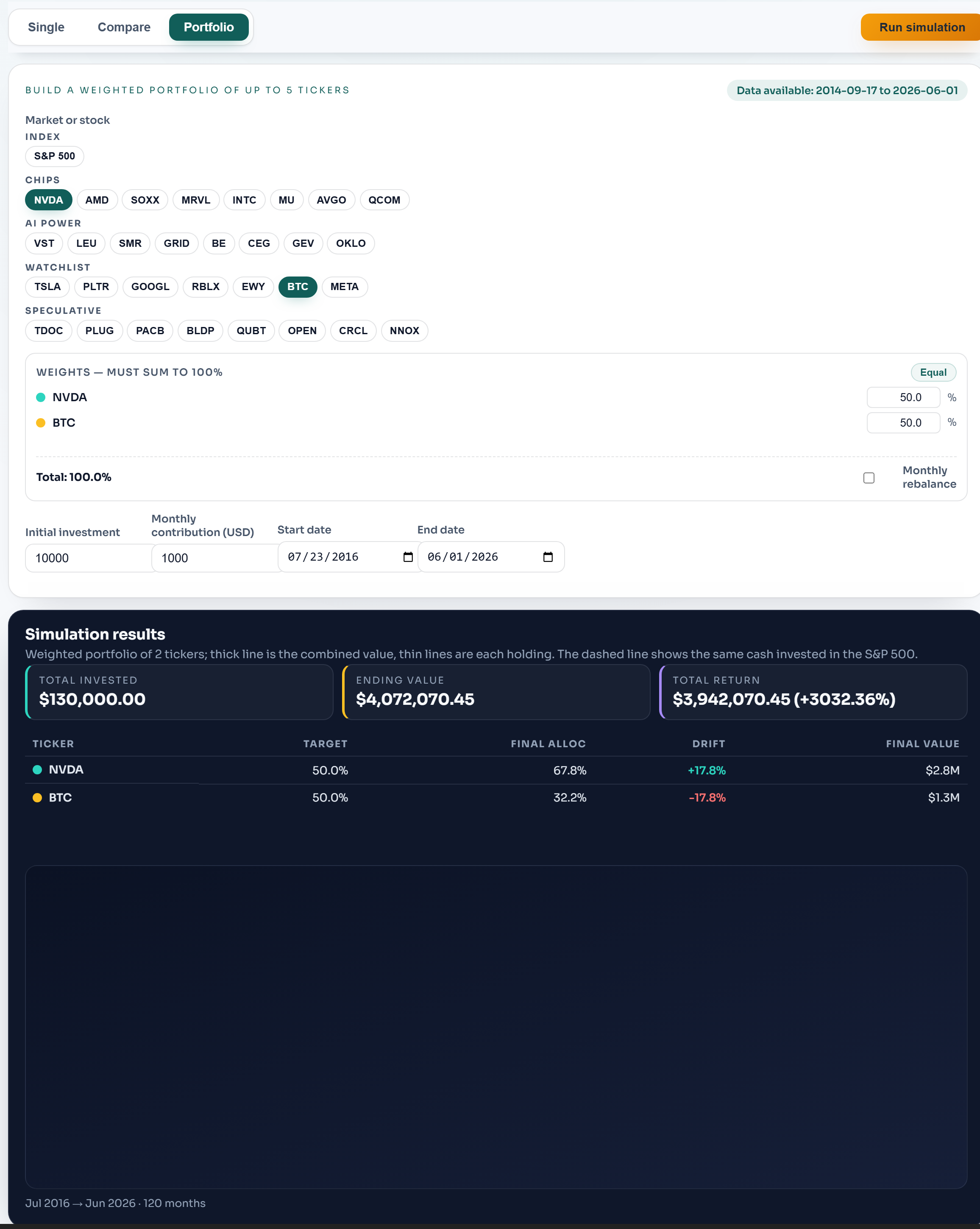Click the teal NVDA dot in results table
This screenshot has height=1229, width=980.
pos(37,770)
